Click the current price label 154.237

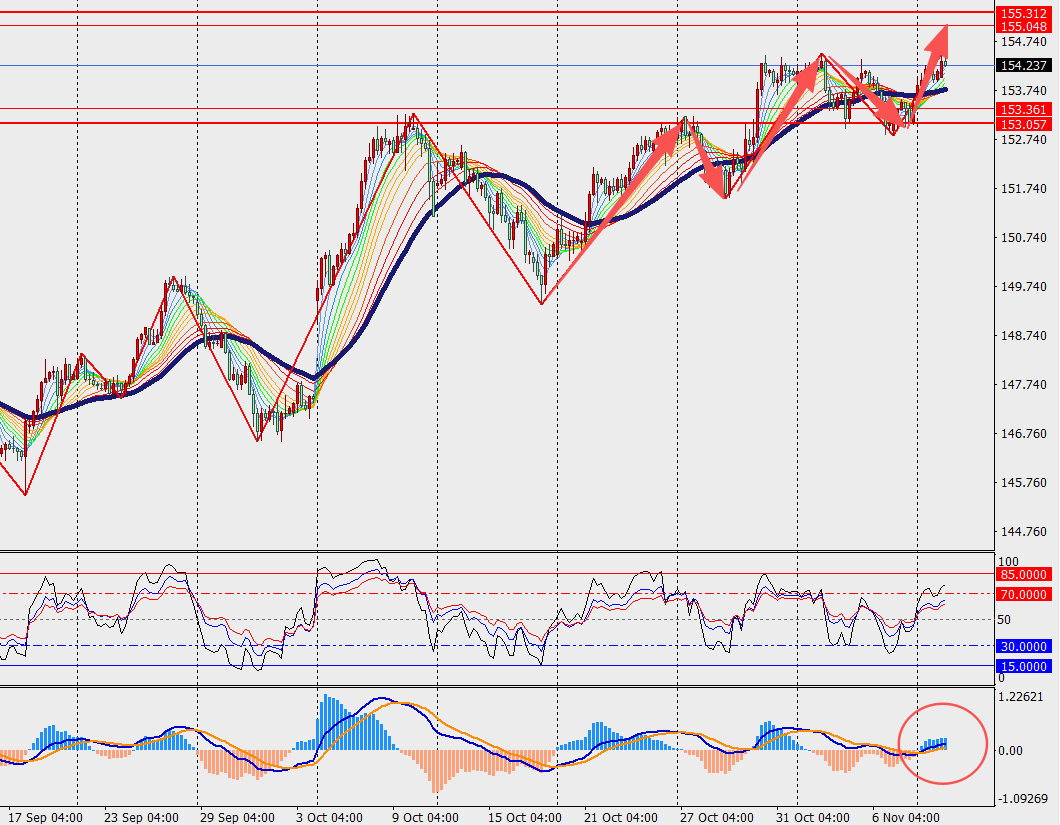1023,66
